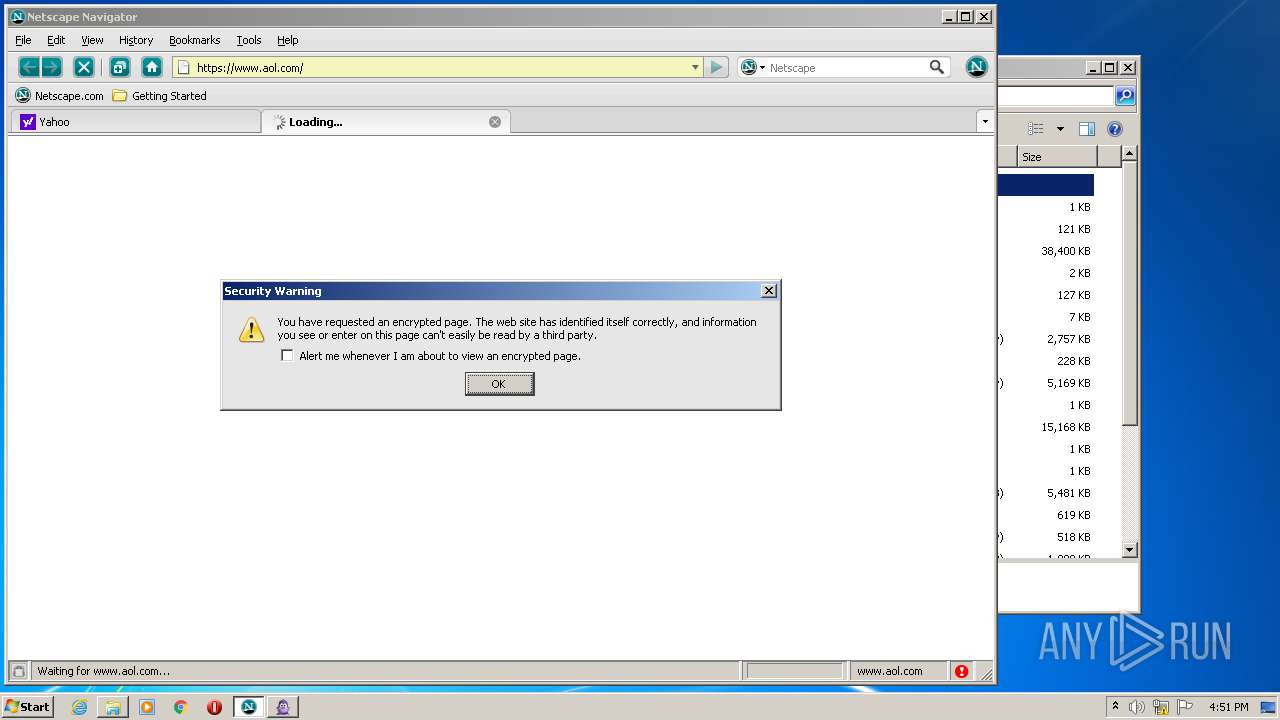Viewport: 1280px width, 720px height.
Task: Open the File menu
Action: click(23, 40)
